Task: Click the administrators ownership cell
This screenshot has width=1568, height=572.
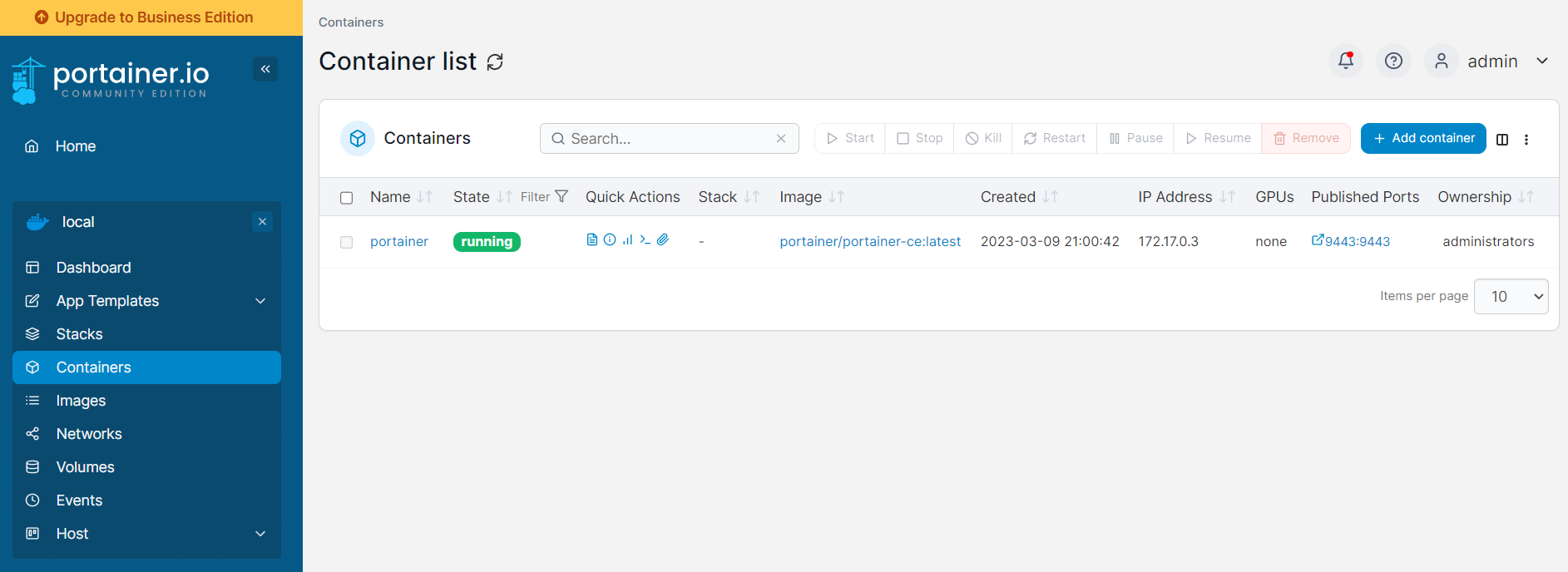Action: 1488,242
